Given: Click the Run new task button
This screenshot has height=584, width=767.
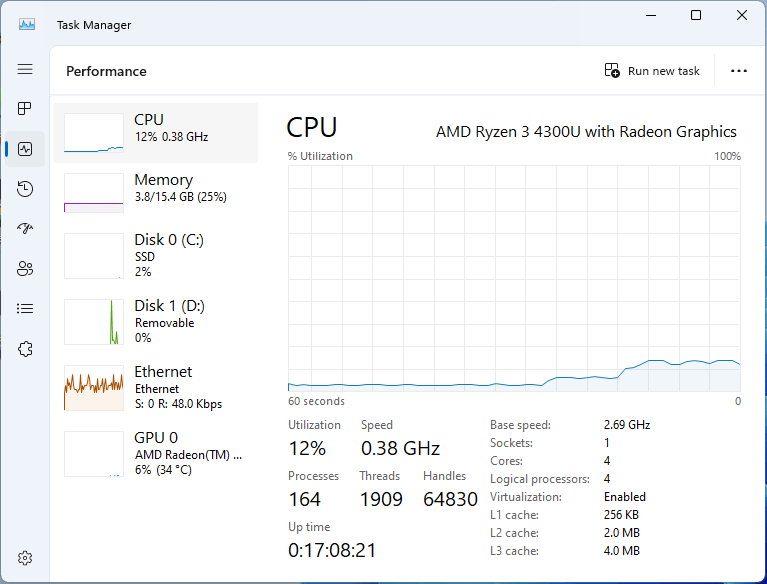Looking at the screenshot, I should pyautogui.click(x=652, y=71).
